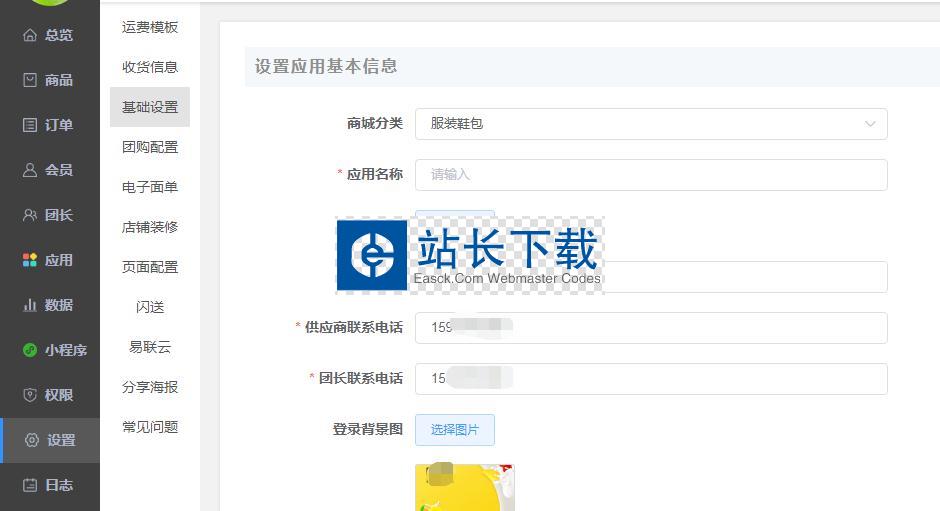The width and height of the screenshot is (940, 511).
Task: Open 数据 bar chart icon
Action: click(30, 305)
